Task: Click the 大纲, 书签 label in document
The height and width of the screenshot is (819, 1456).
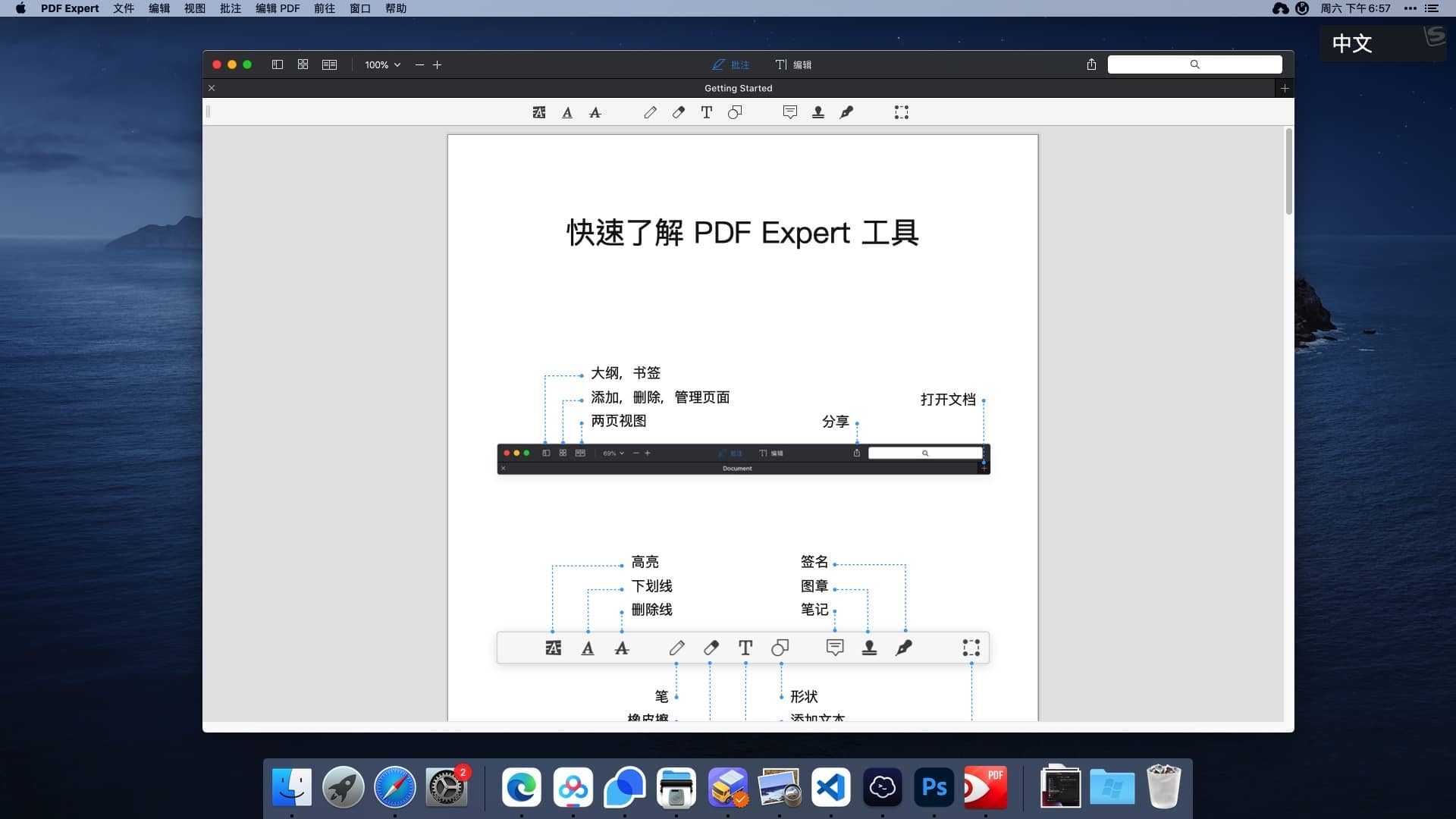Action: click(x=626, y=373)
